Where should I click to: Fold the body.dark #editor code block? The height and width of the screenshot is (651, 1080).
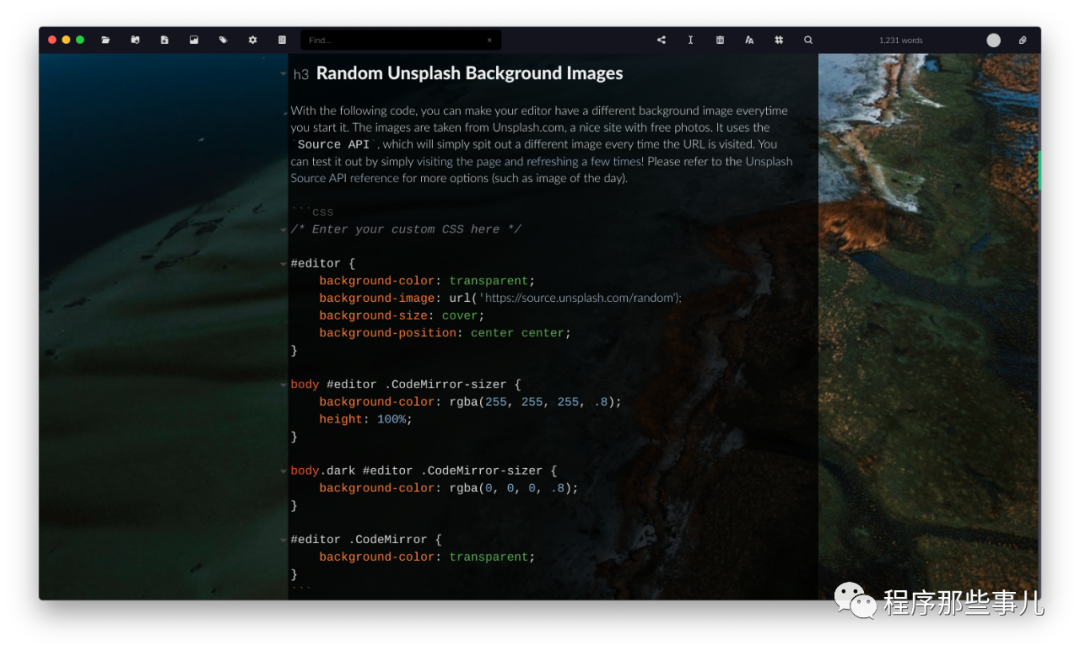[284, 471]
